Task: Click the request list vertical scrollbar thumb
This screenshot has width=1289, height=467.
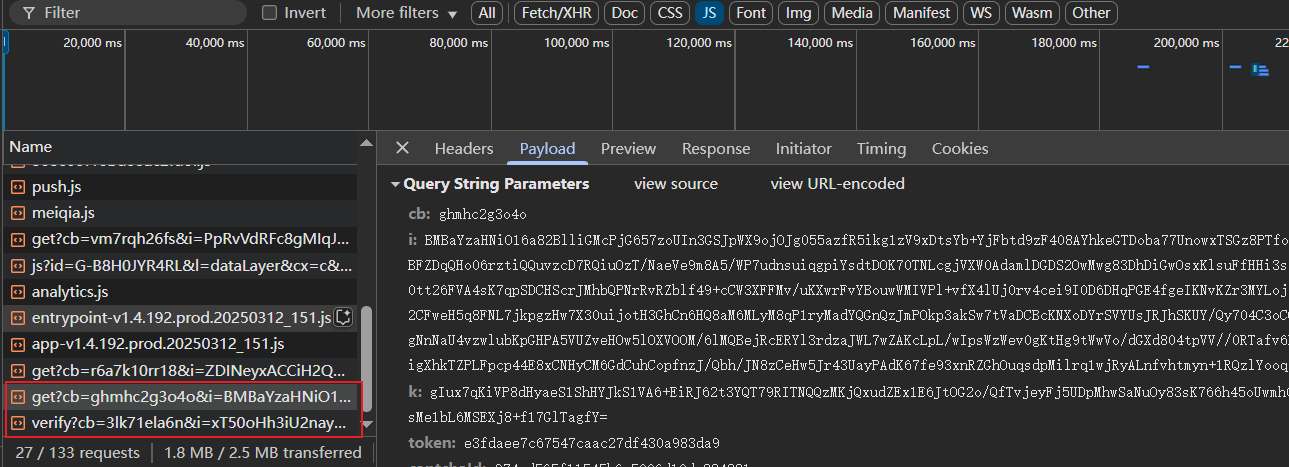Action: click(365, 358)
